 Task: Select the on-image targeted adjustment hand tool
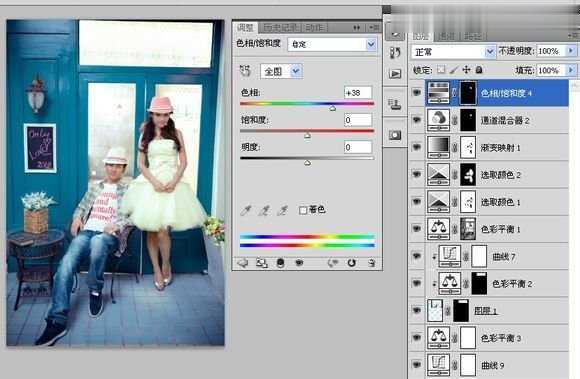pos(245,71)
